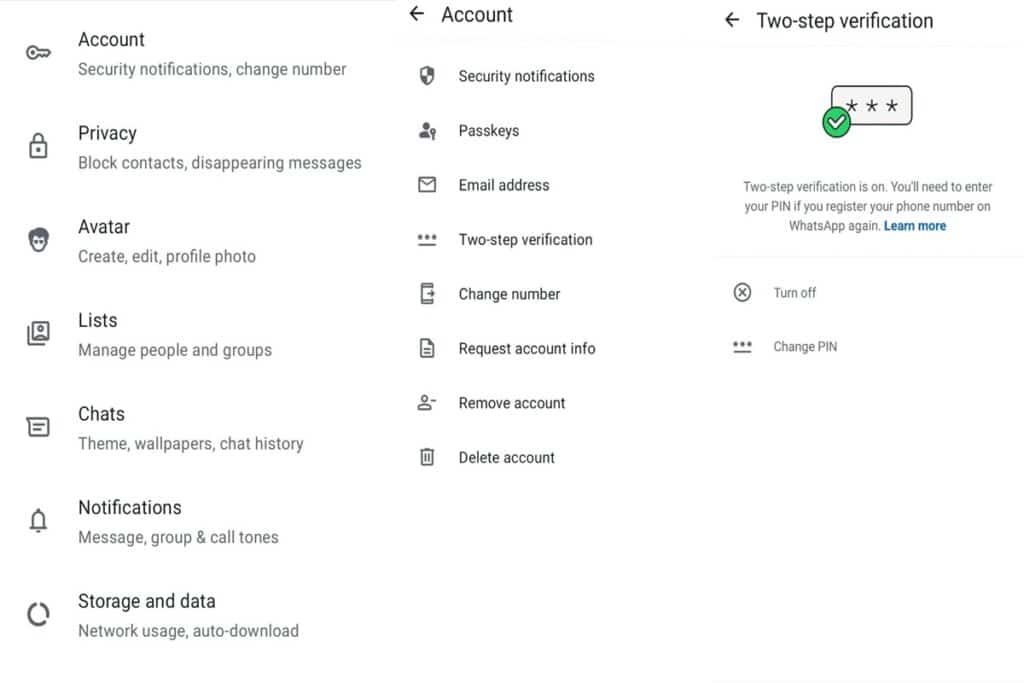Click the Passkeys person-key icon

click(427, 131)
